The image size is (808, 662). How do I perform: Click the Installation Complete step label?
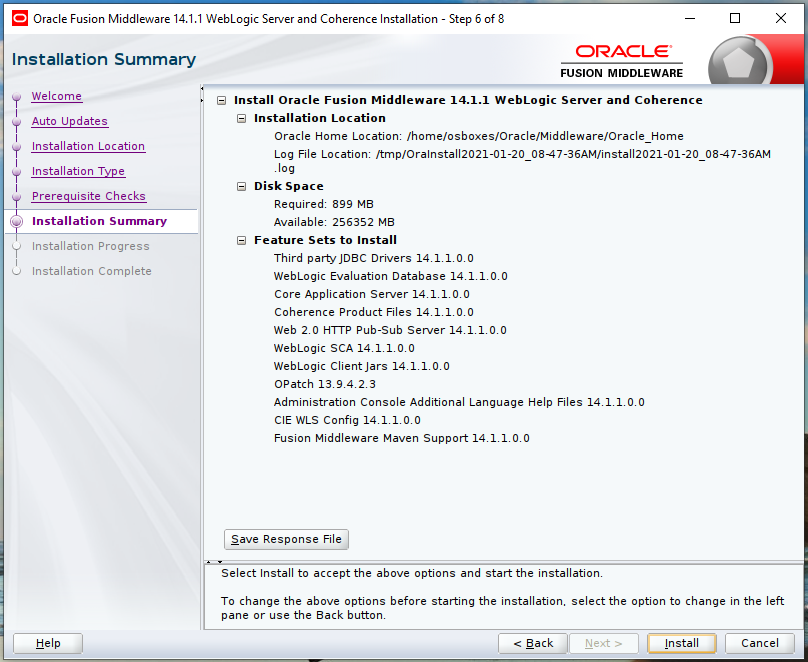[x=92, y=271]
